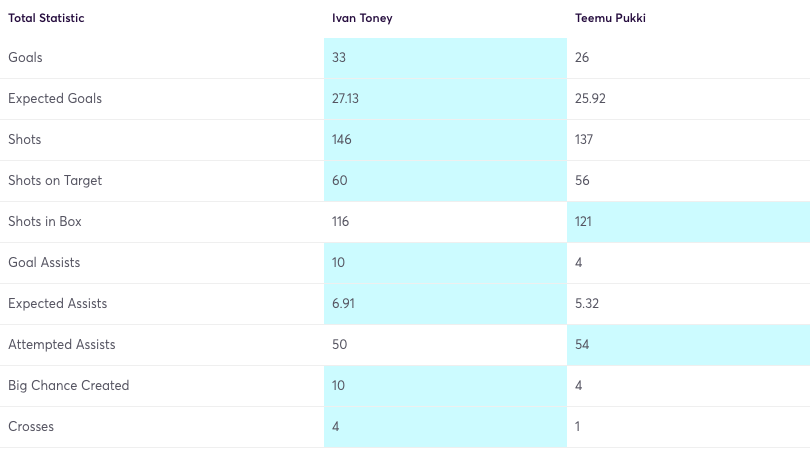Click Teemu Pukki's Goals value 26
This screenshot has height=450, width=811.
583,58
